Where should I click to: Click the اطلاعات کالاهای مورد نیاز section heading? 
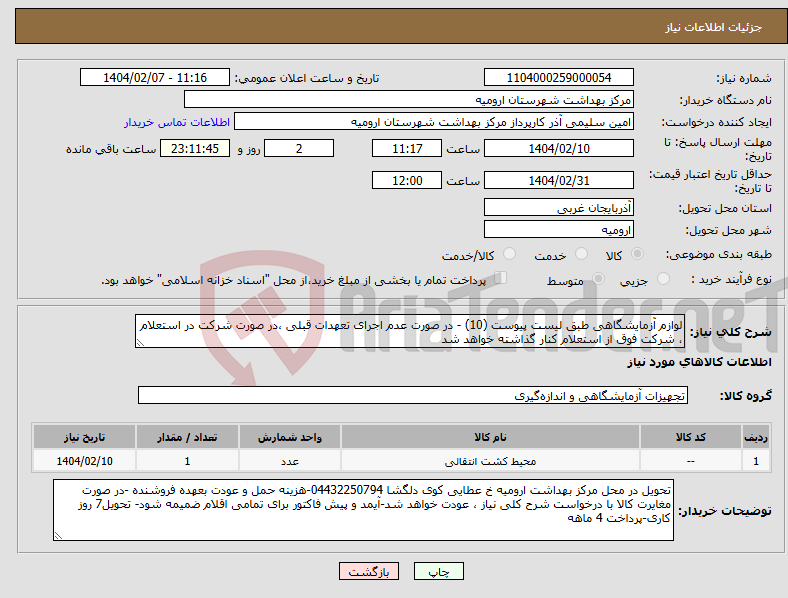[699, 362]
